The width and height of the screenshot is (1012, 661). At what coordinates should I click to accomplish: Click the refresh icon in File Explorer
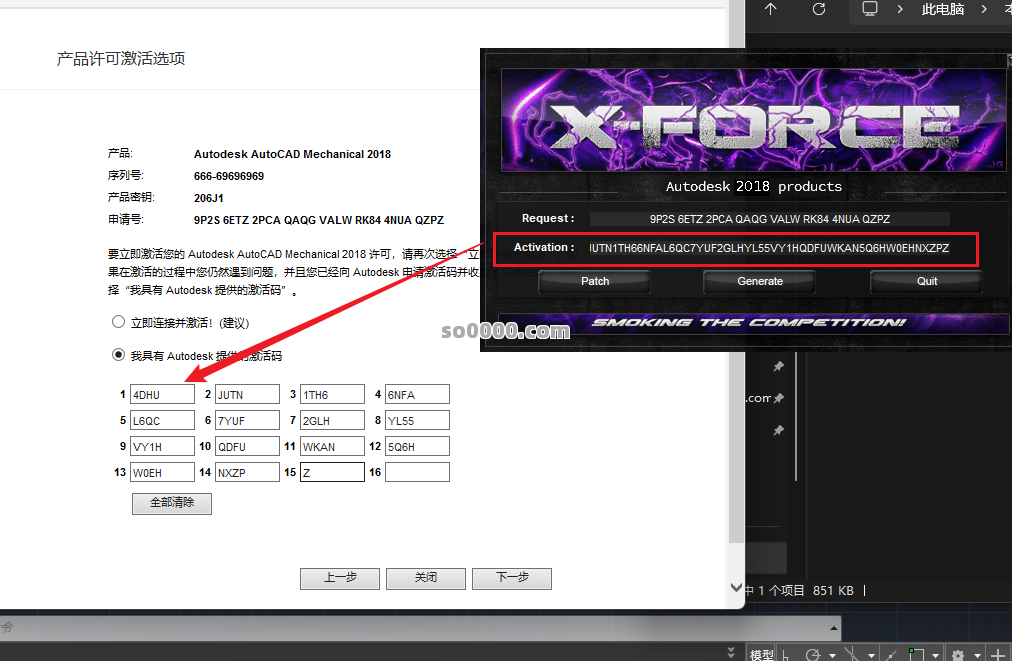(819, 9)
